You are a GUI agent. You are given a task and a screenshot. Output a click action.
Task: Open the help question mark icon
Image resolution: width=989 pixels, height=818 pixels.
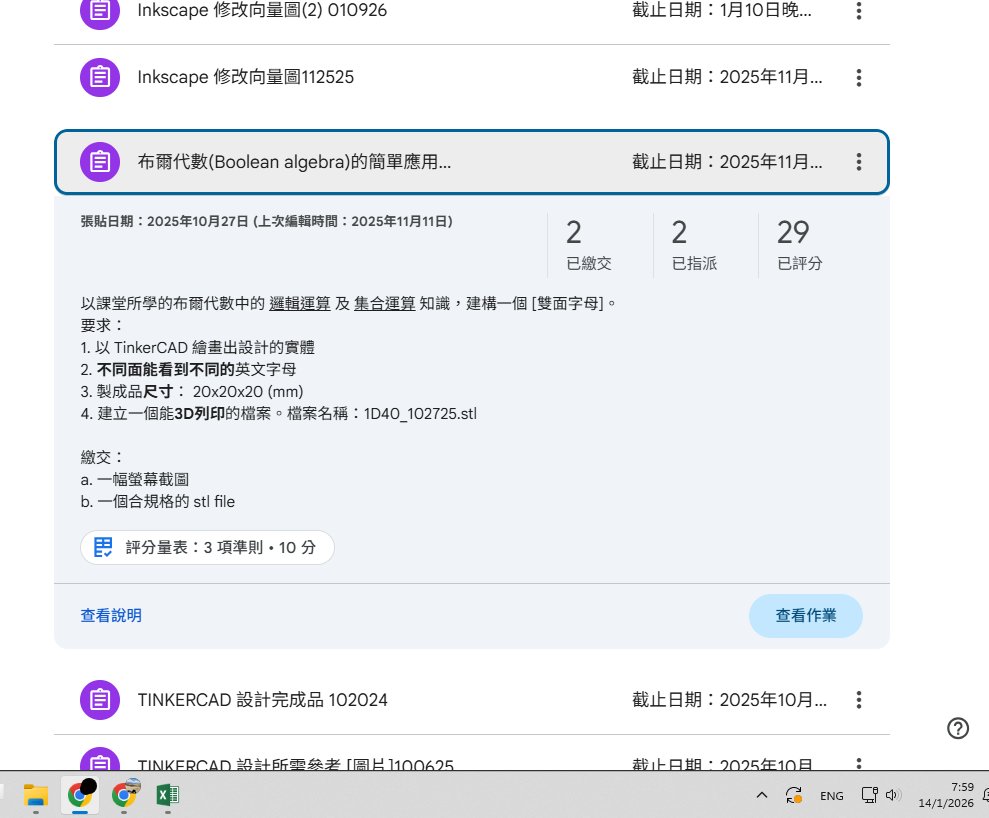click(x=958, y=728)
